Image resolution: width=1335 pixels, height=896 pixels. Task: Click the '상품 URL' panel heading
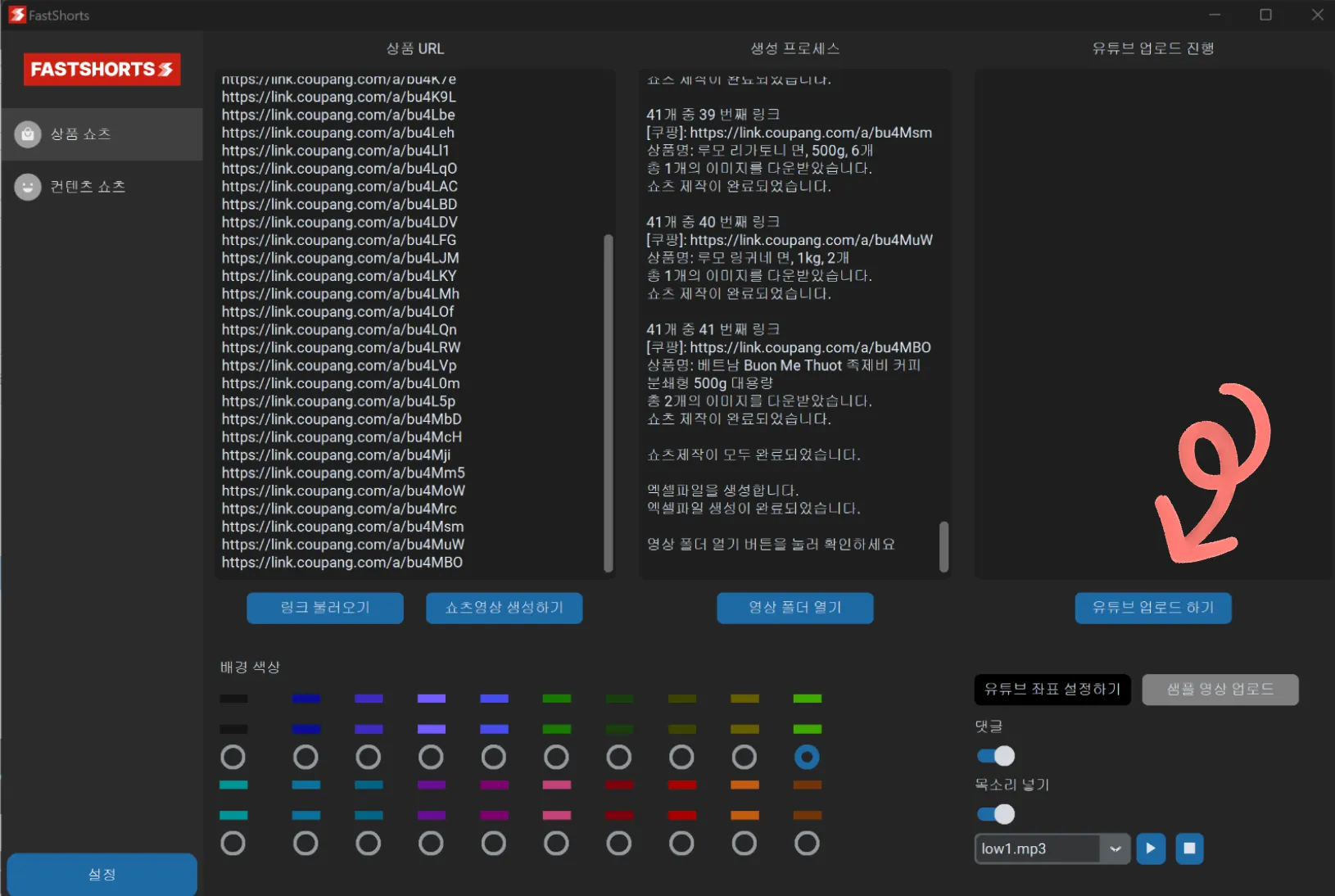pyautogui.click(x=415, y=49)
